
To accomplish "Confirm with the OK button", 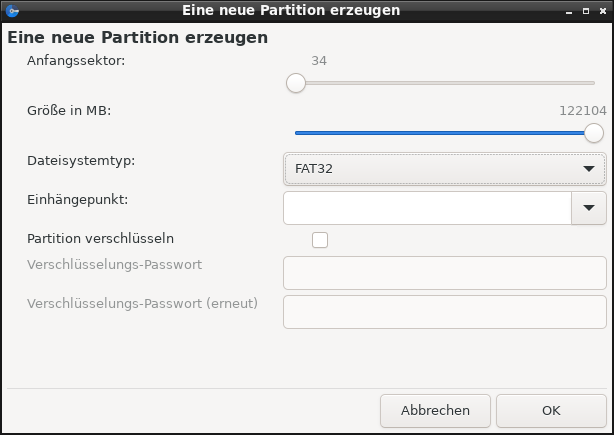I will click(551, 410).
